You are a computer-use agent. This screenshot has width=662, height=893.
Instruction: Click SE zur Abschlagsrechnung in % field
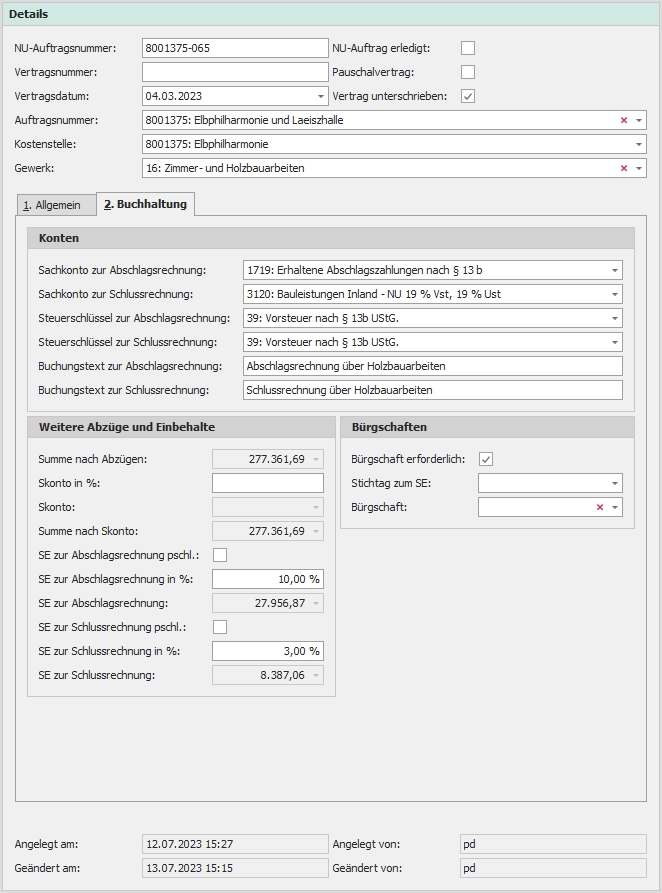tap(267, 579)
